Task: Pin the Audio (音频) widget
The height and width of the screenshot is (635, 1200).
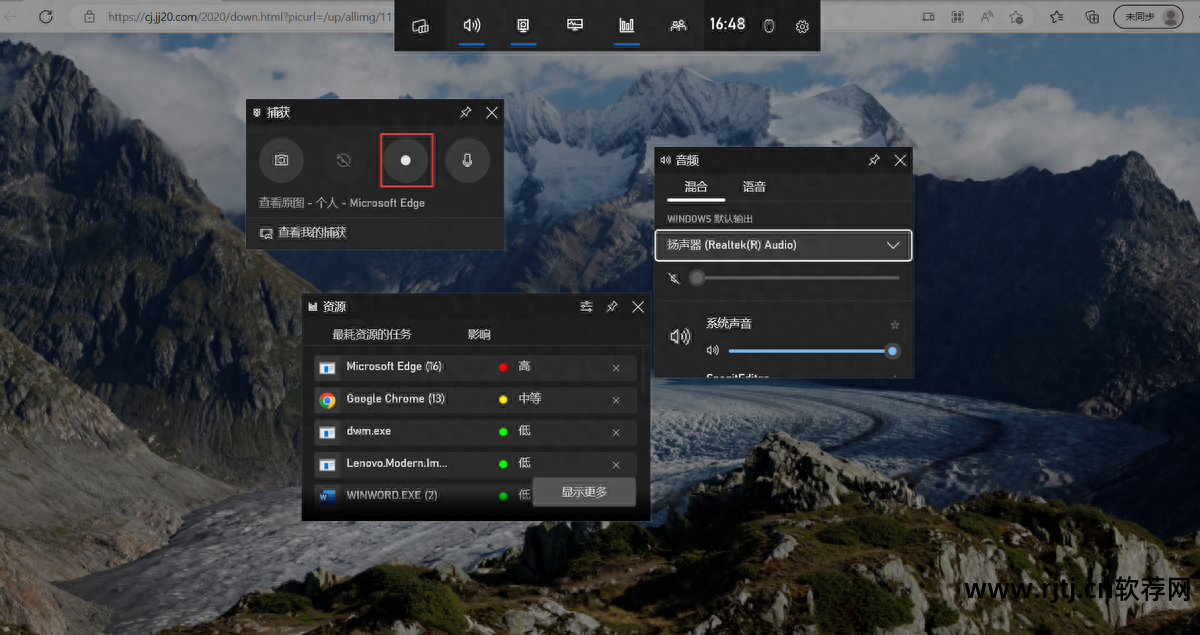Action: pos(874,160)
